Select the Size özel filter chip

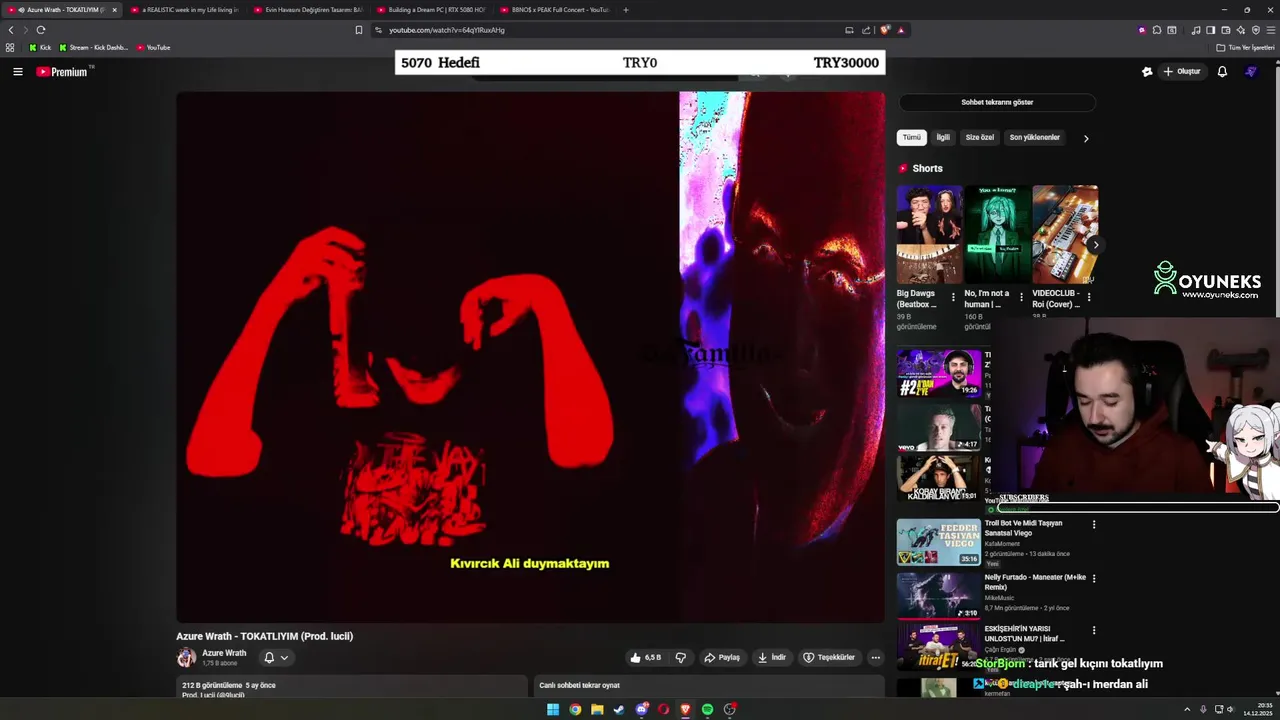point(980,137)
